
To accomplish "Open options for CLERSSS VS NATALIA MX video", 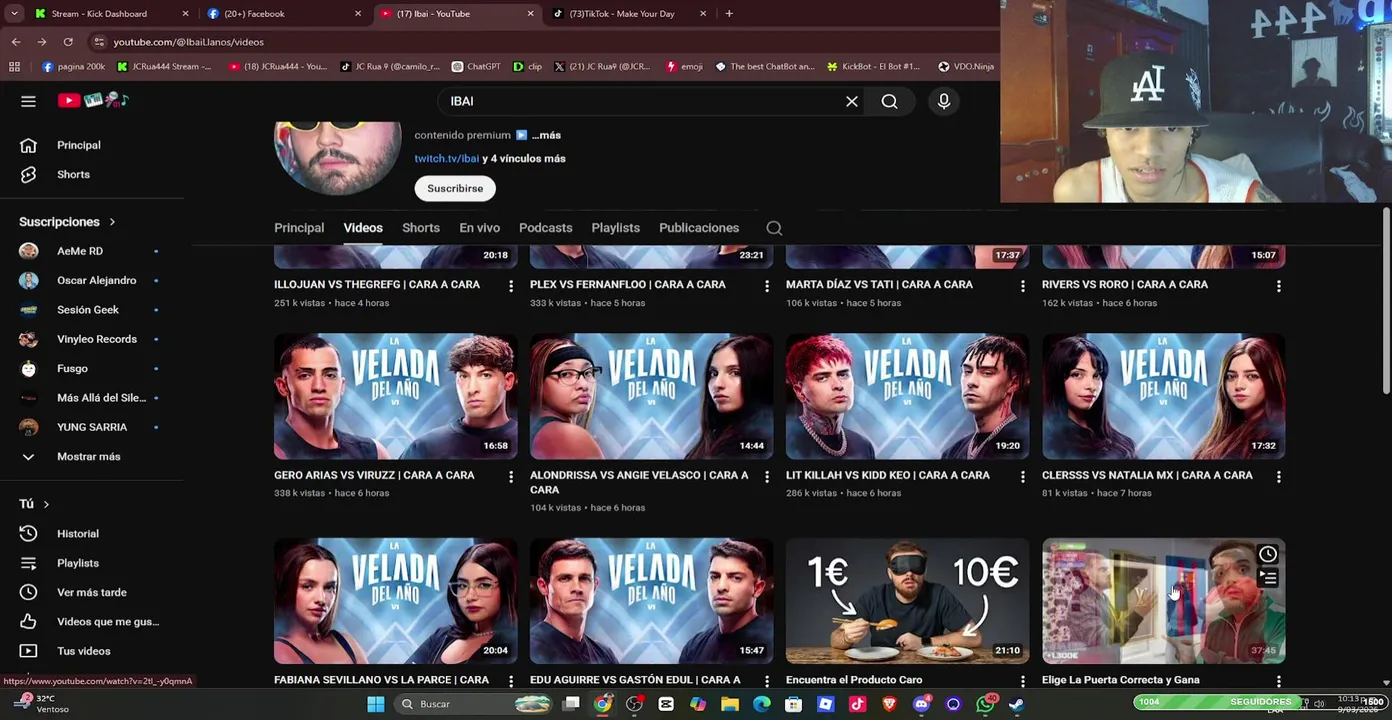I will 1278,477.
